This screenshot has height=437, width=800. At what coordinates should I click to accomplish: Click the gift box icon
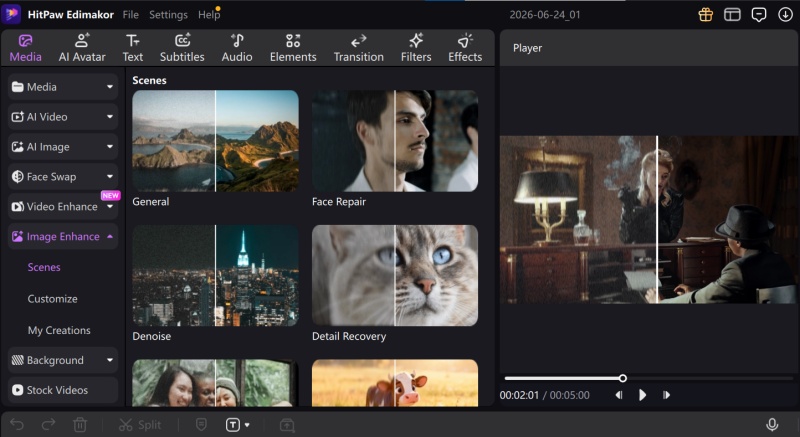point(706,14)
